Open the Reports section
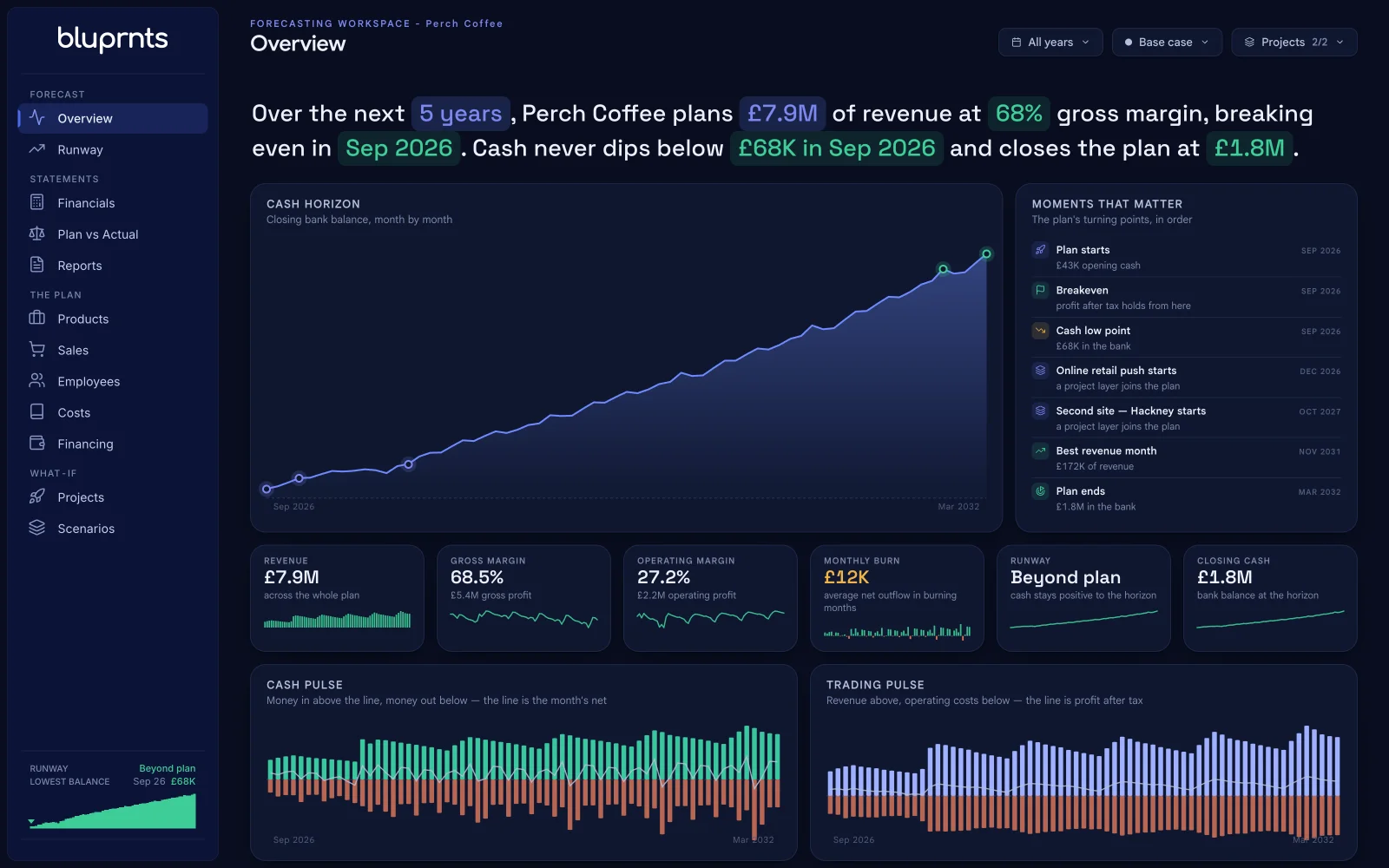 coord(113,266)
